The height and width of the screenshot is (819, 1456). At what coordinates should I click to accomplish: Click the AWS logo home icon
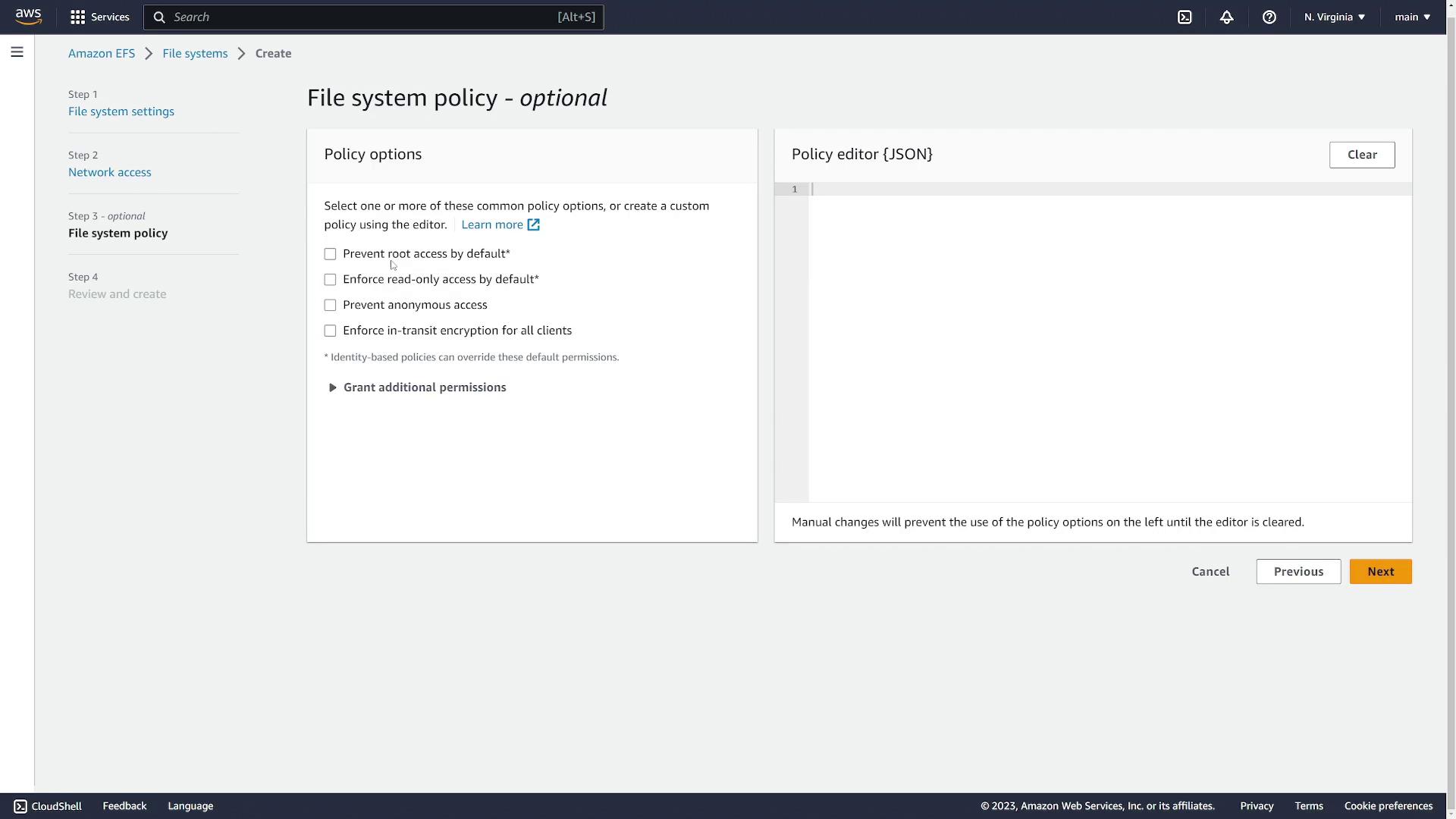[28, 17]
